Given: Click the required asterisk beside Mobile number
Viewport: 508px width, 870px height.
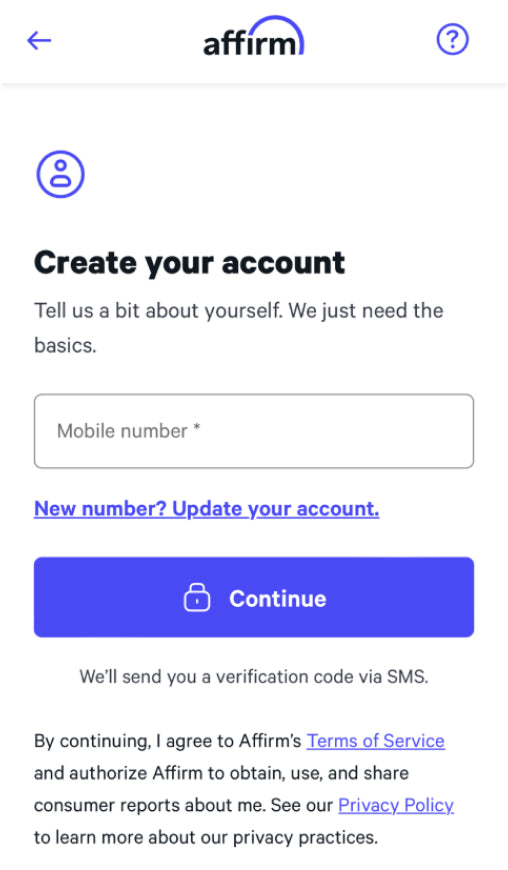Looking at the screenshot, I should (x=196, y=427).
